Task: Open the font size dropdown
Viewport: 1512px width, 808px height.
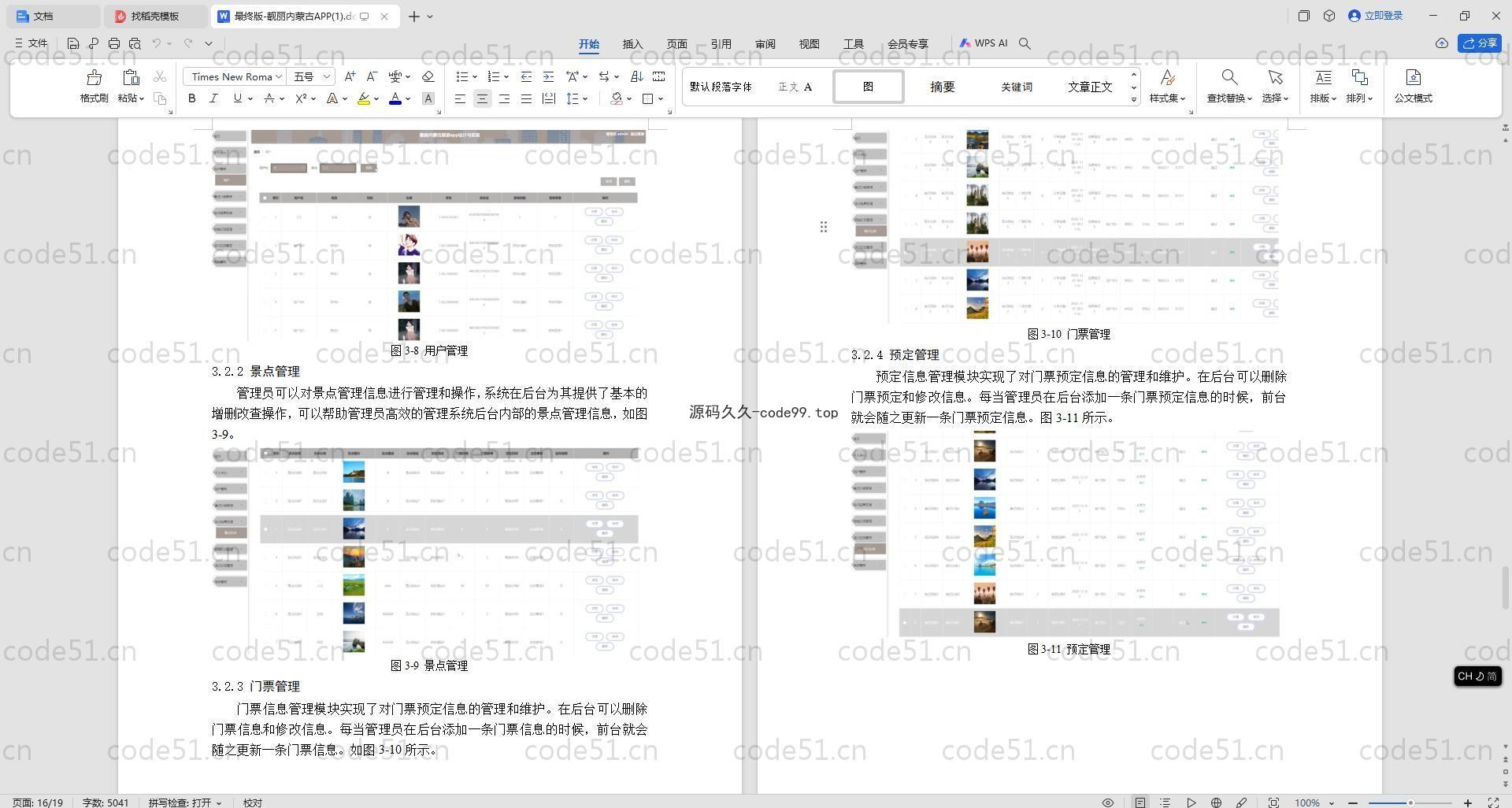Action: 326,76
